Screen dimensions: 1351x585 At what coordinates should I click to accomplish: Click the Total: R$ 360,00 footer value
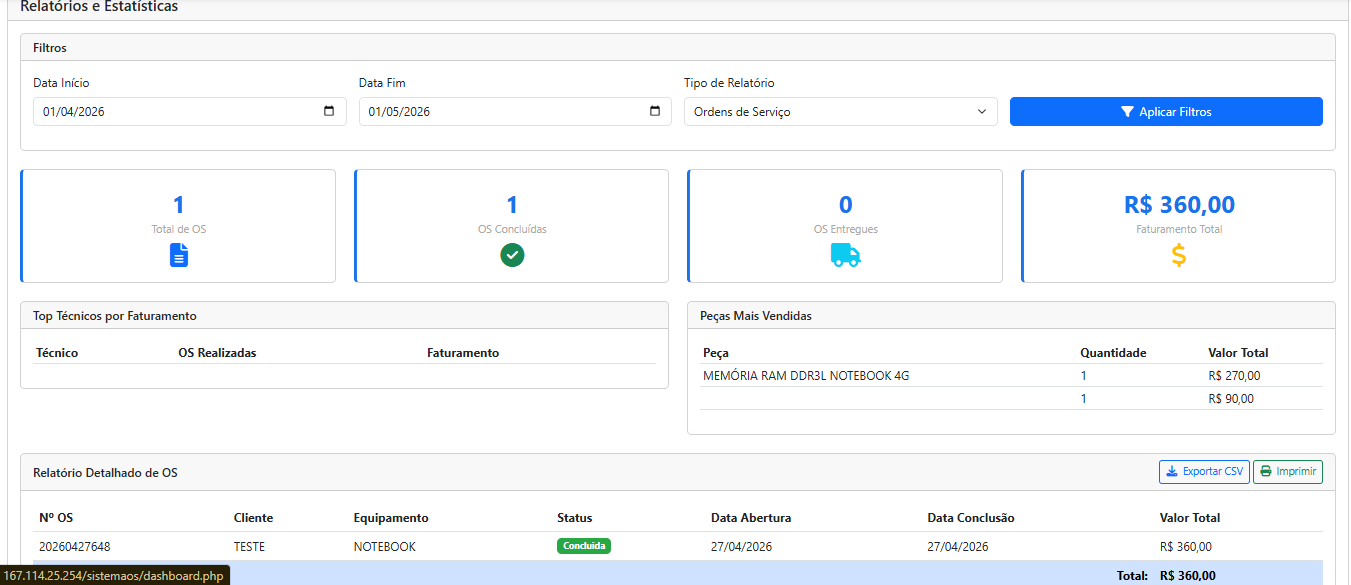tap(1188, 576)
